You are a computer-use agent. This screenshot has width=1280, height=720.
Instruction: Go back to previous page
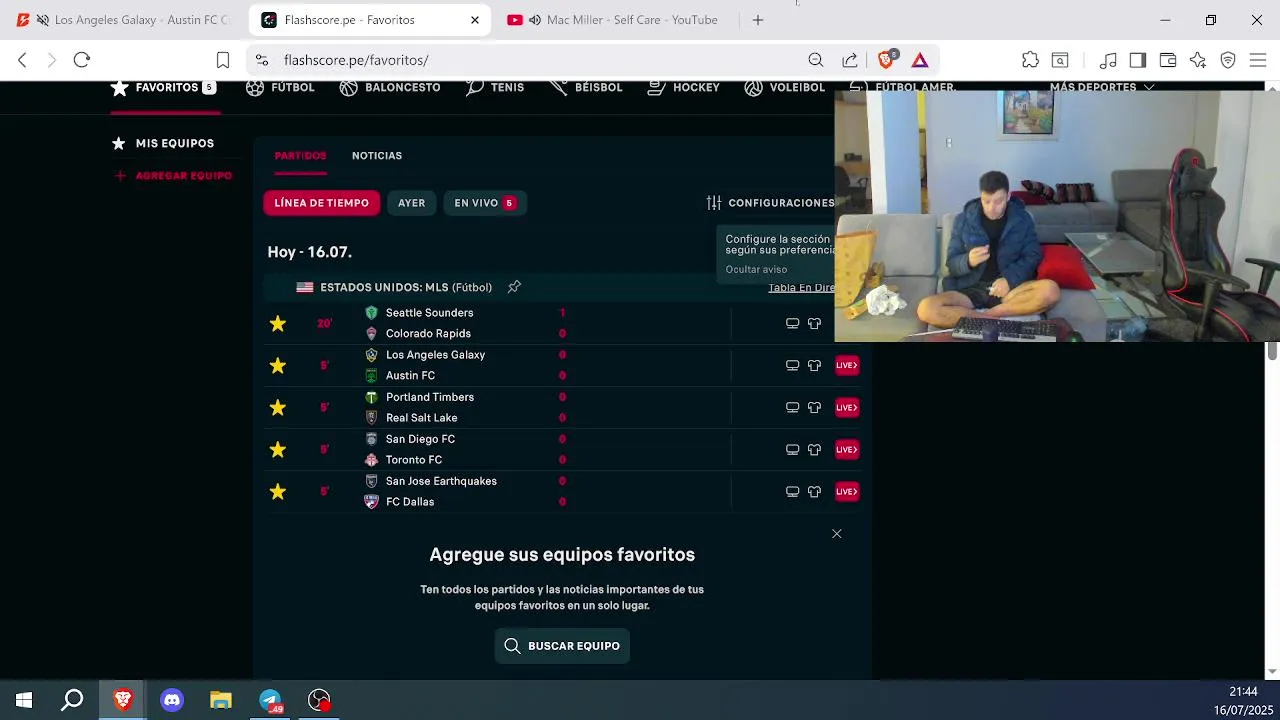click(22, 60)
